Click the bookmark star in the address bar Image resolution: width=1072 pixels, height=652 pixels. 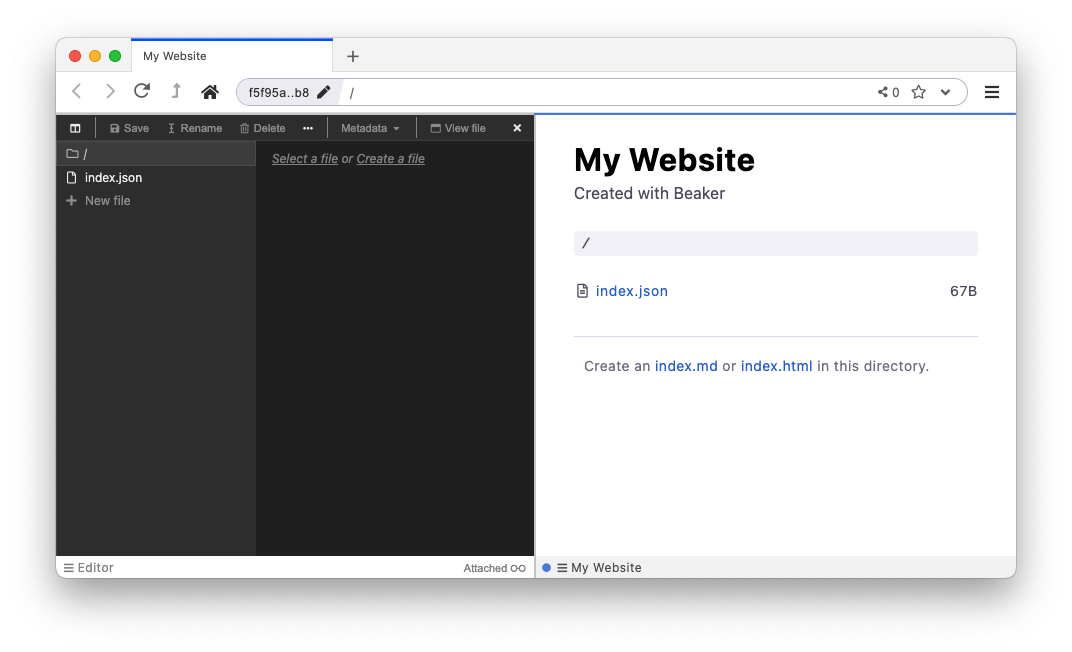(917, 91)
